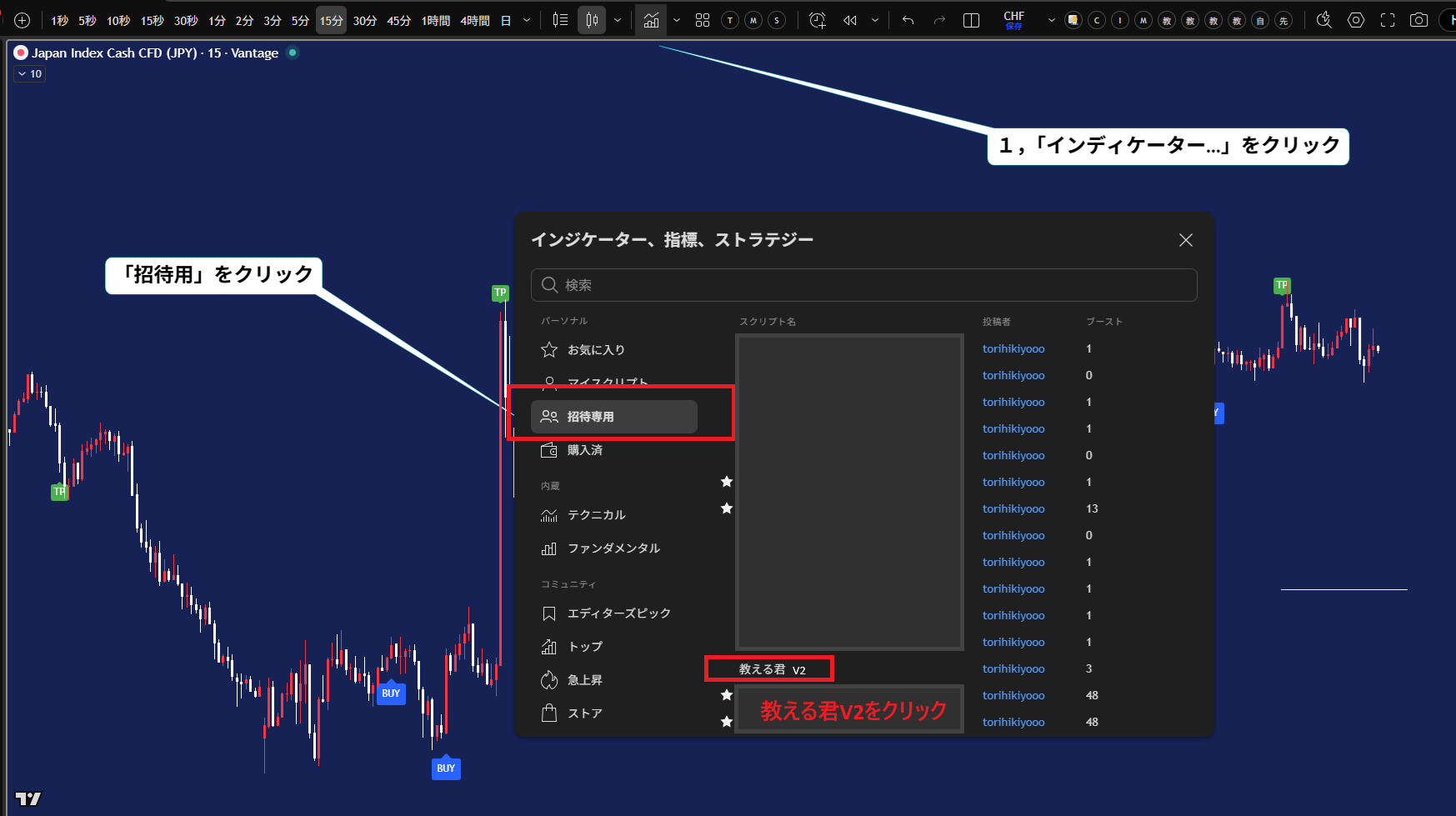Open the 日 timeframe dropdown

[526, 20]
